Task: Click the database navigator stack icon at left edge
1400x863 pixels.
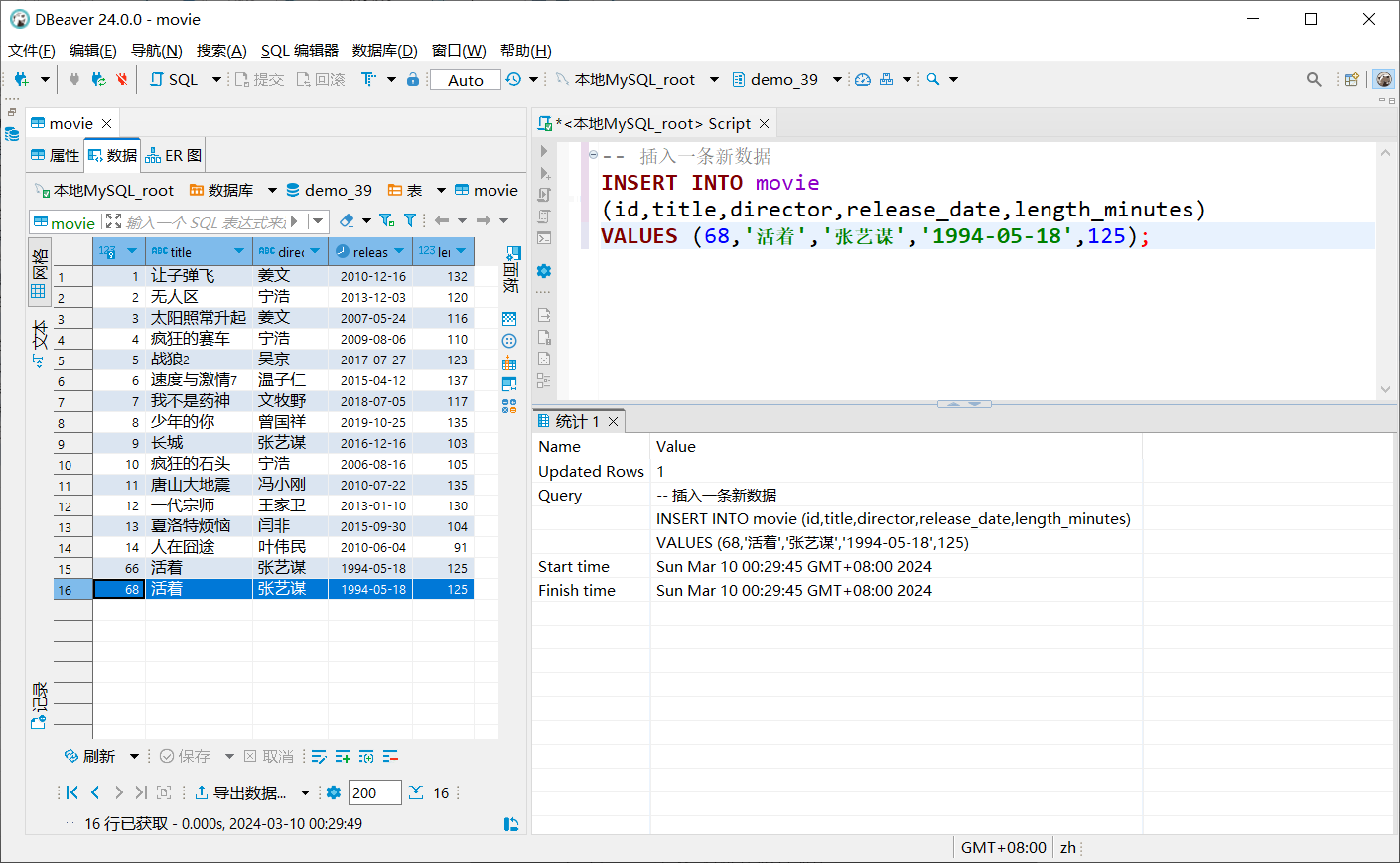Action: [x=12, y=134]
